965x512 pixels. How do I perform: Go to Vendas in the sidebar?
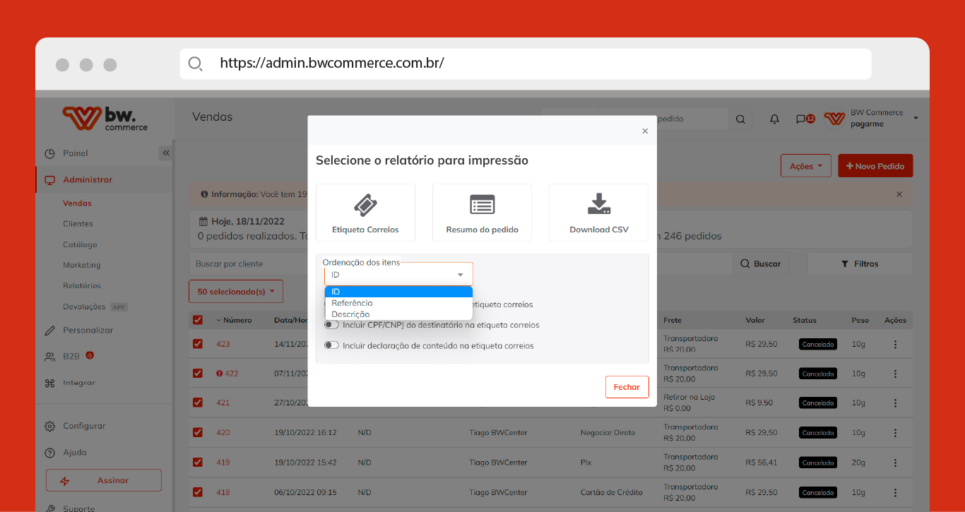coord(77,203)
